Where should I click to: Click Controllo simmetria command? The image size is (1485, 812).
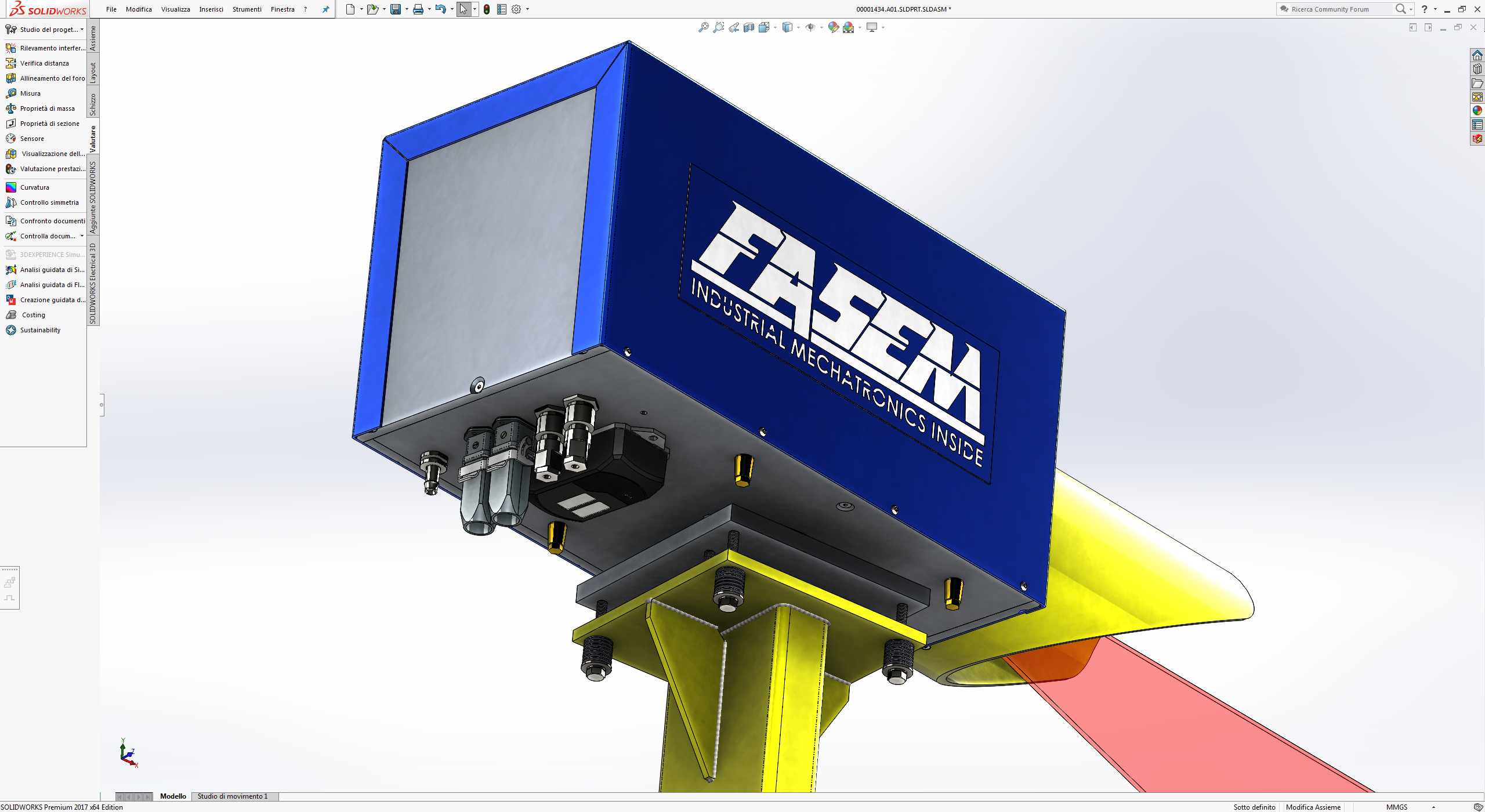point(42,202)
